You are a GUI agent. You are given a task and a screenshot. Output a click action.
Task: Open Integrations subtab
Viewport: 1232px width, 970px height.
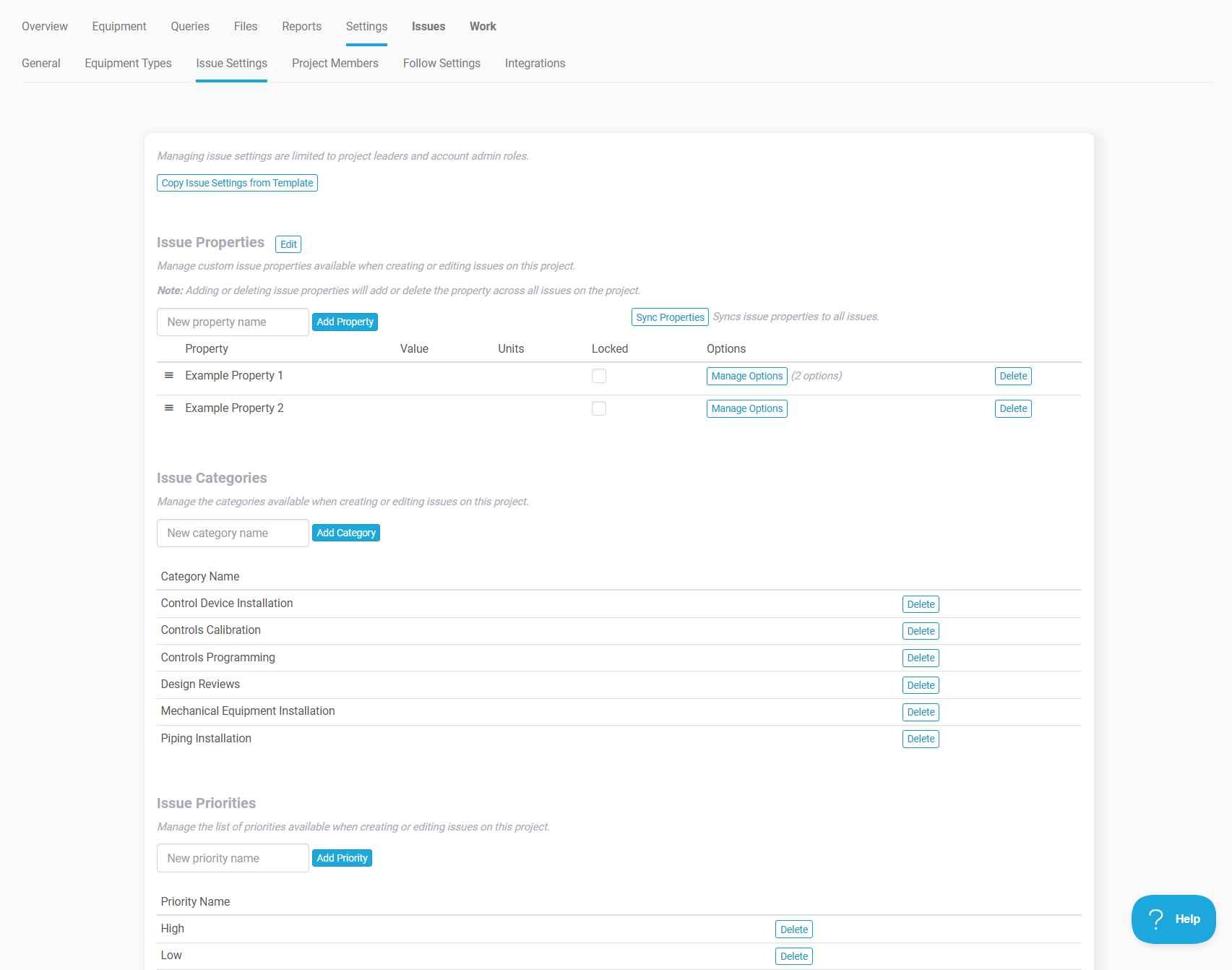tap(535, 64)
